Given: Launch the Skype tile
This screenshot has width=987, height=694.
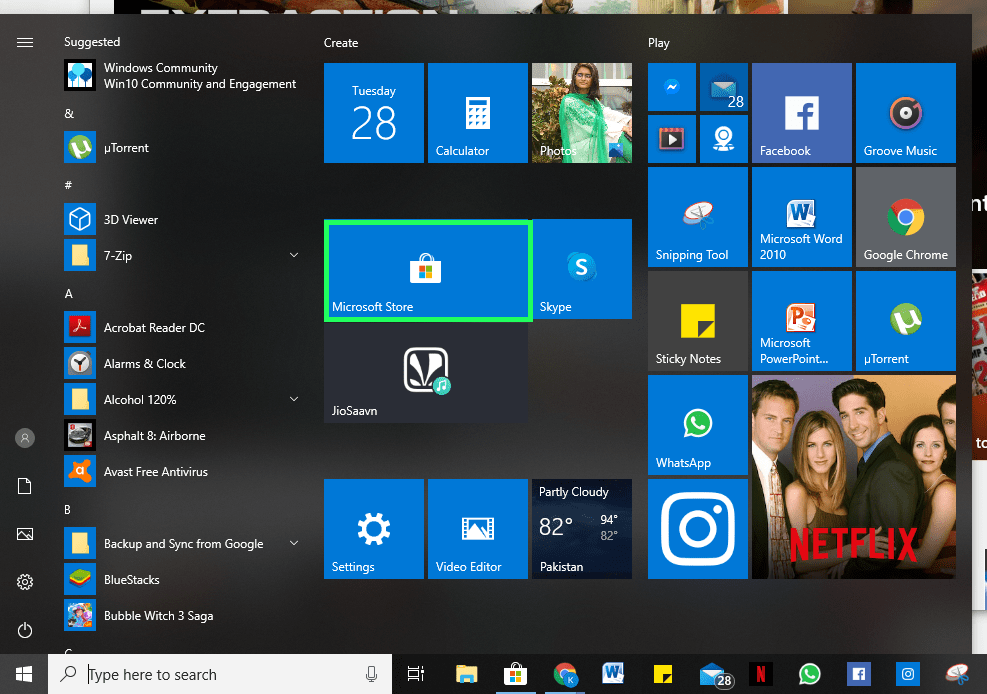Looking at the screenshot, I should pos(582,269).
